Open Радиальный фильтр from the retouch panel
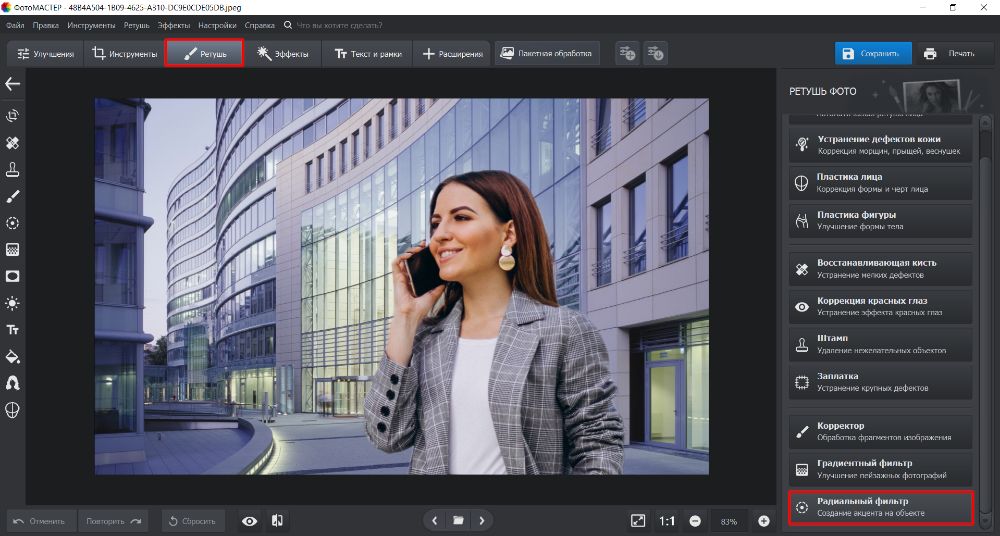 coord(880,506)
